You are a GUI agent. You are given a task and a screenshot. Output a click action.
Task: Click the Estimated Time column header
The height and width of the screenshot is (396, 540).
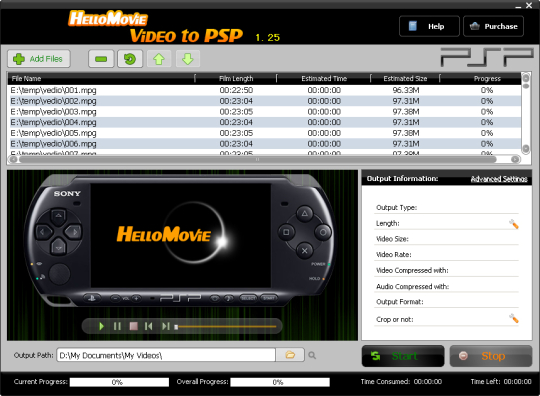(324, 79)
